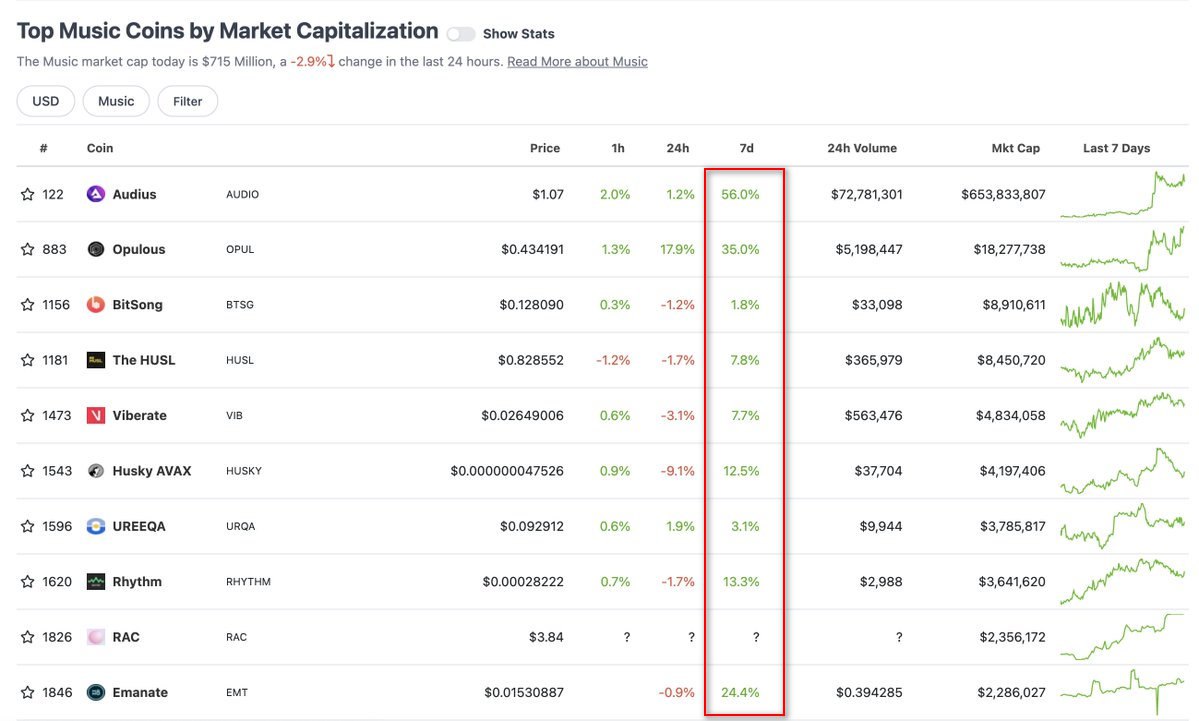Open the Music category dropdown
Viewport: 1199px width, 721px height.
(116, 101)
